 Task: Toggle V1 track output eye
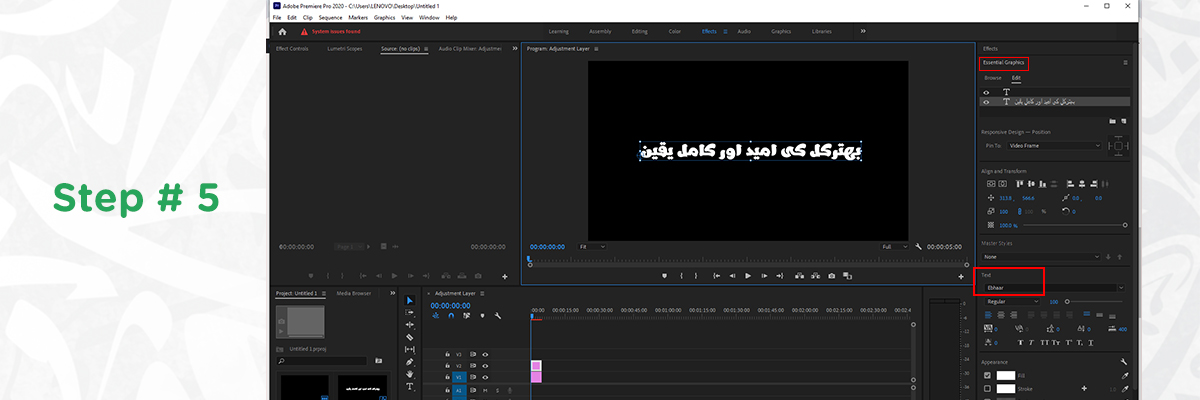pyautogui.click(x=485, y=378)
